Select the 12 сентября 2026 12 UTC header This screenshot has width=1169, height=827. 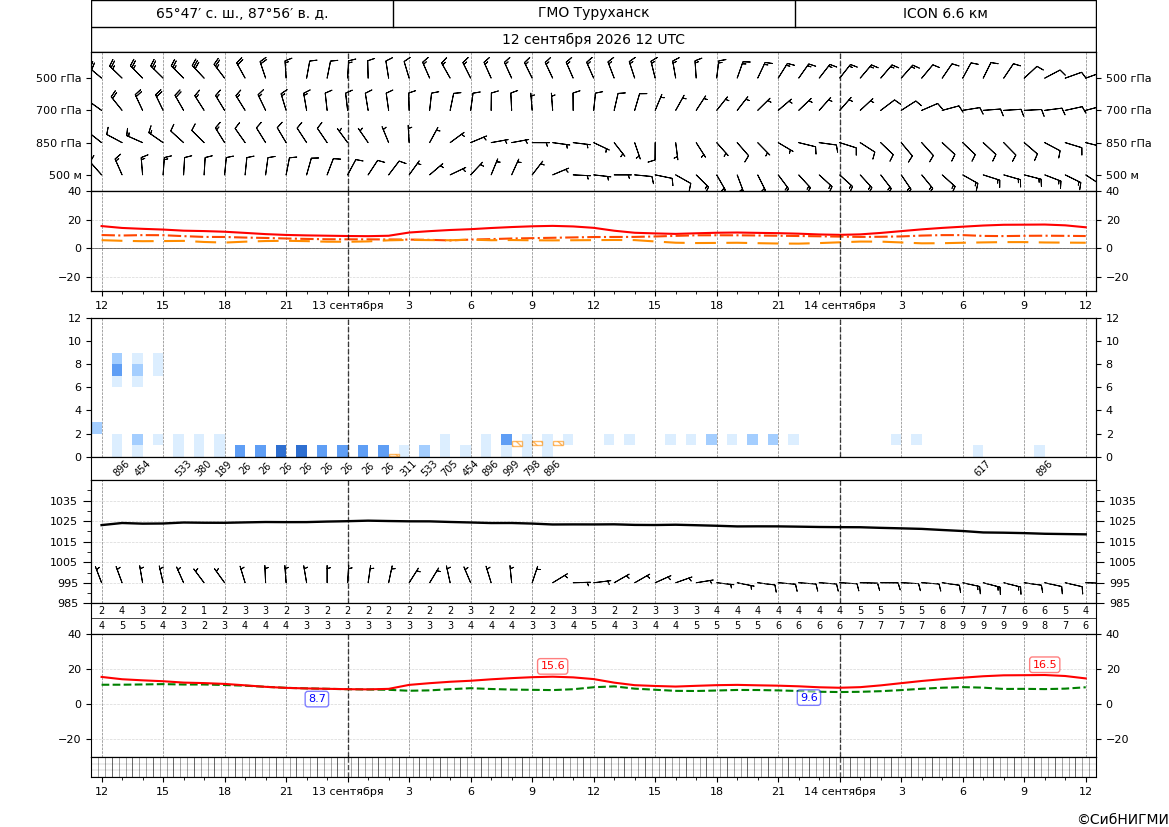593,40
